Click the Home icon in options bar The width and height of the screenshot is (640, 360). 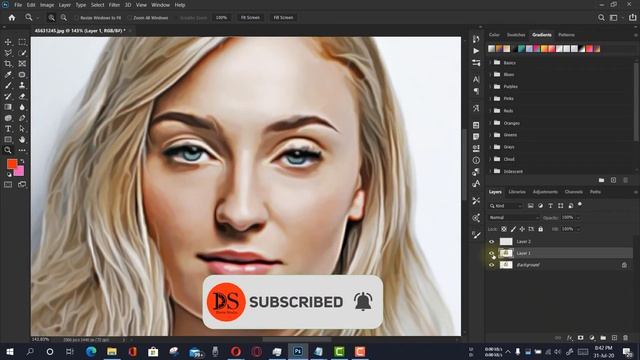tap(12, 18)
